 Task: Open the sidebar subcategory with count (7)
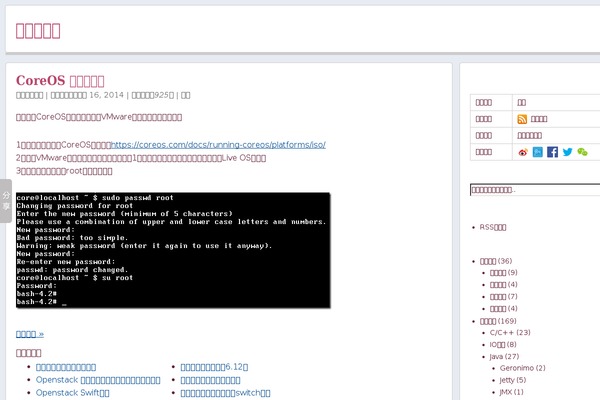click(504, 297)
